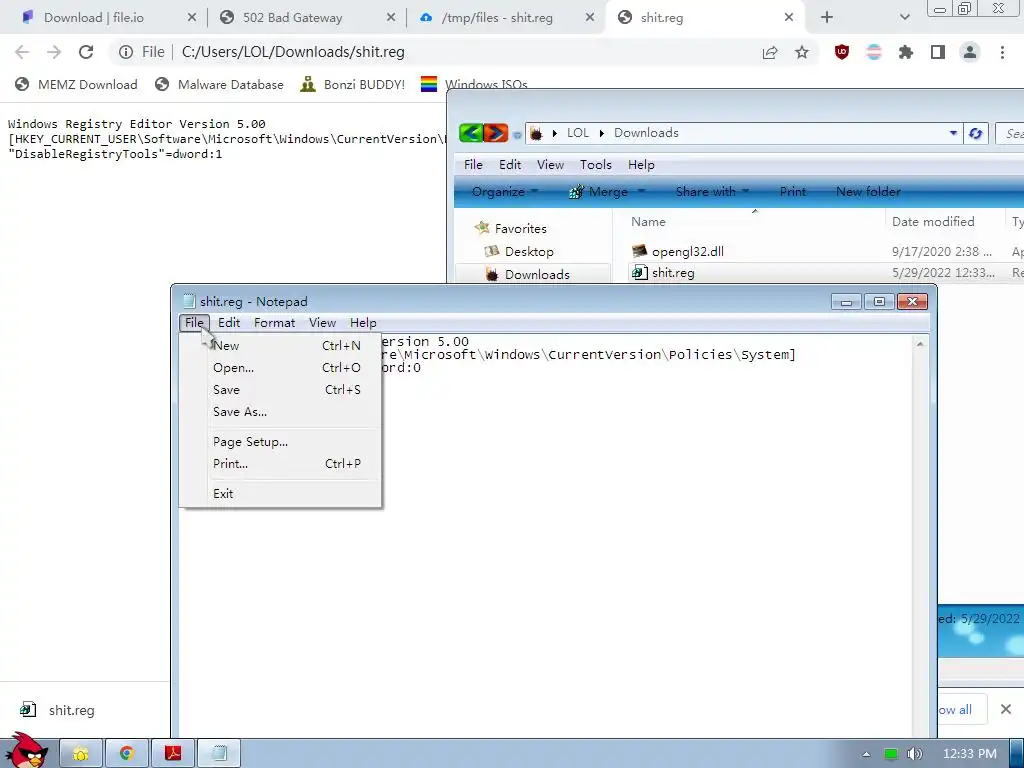Open the tab search chevron
This screenshot has width=1024, height=768.
[x=904, y=18]
